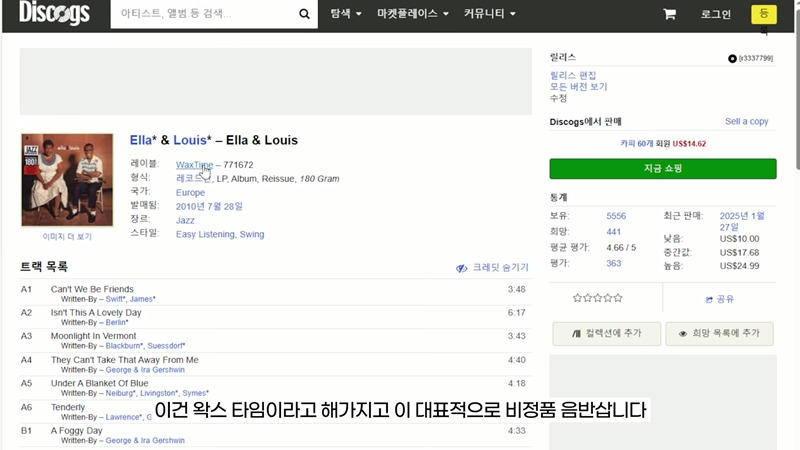The image size is (800, 450).
Task: Click the A Foggy Day track title
Action: coord(77,431)
